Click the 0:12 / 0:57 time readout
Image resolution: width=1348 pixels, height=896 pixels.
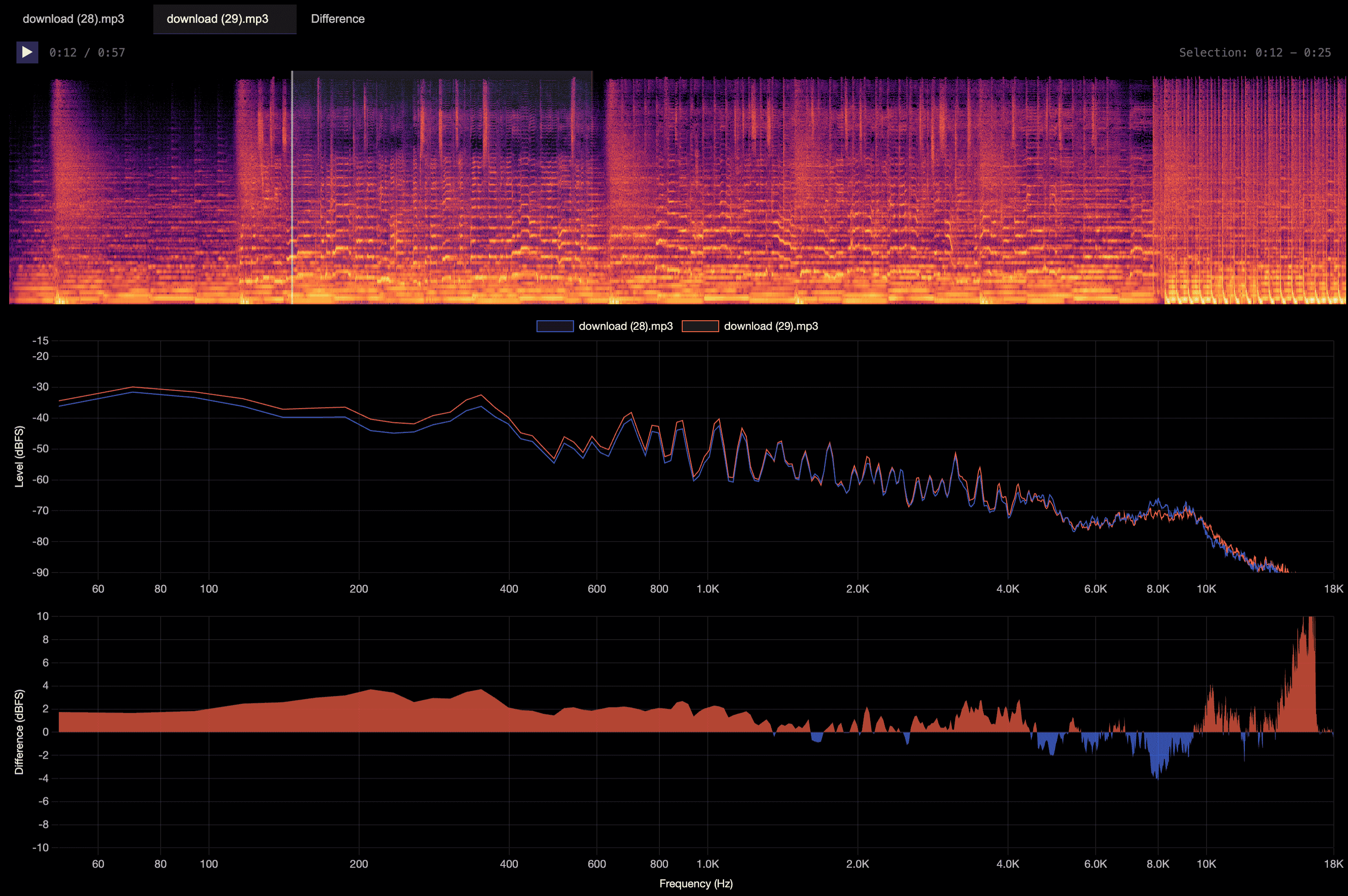coord(87,52)
